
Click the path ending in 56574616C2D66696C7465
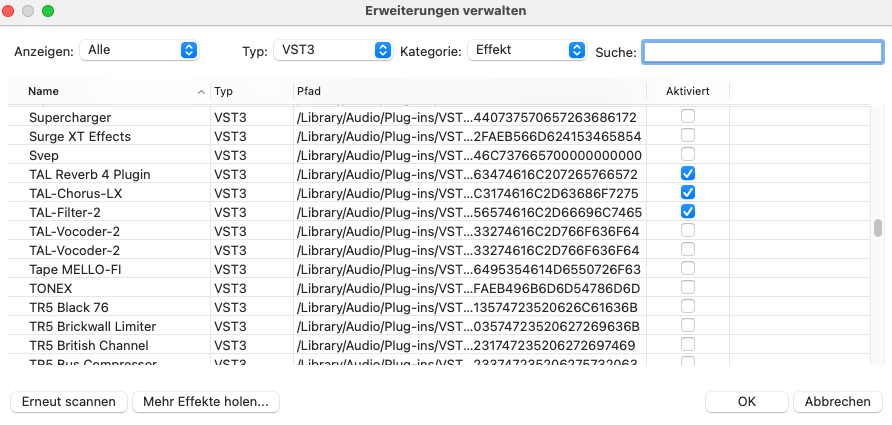[469, 212]
